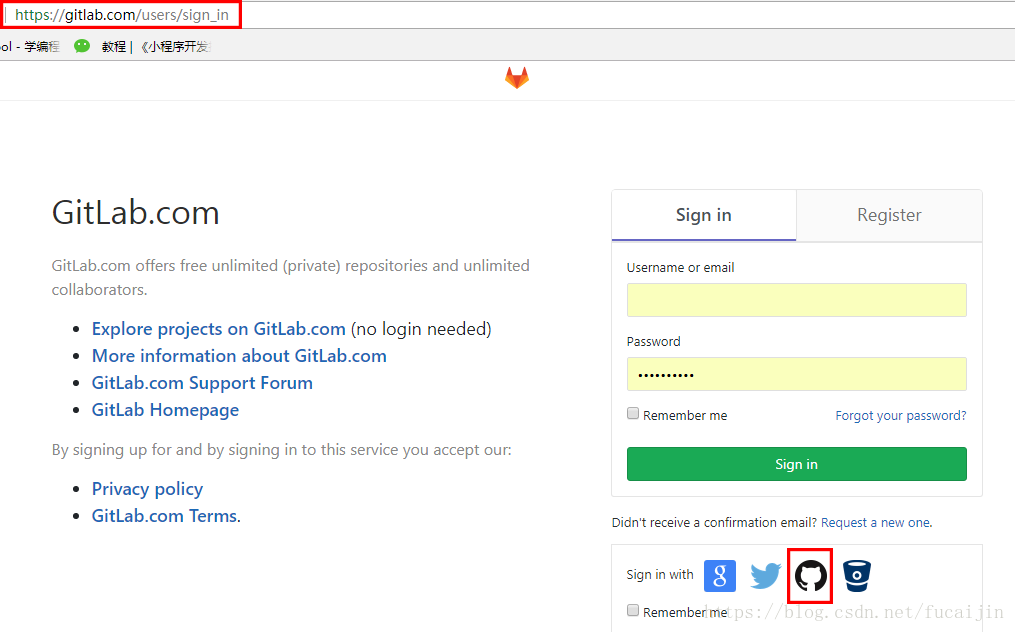This screenshot has height=632, width=1015.
Task: Switch to the Register tab
Action: (x=889, y=215)
